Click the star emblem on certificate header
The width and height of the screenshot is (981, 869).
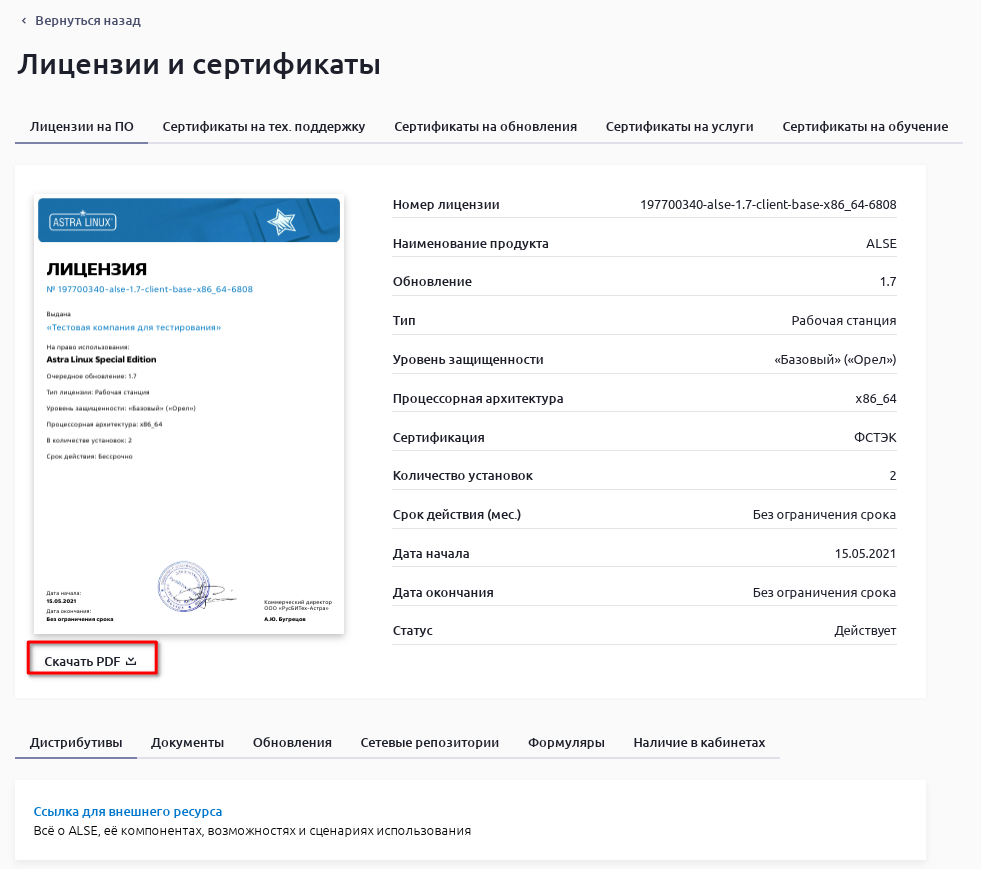click(x=282, y=221)
